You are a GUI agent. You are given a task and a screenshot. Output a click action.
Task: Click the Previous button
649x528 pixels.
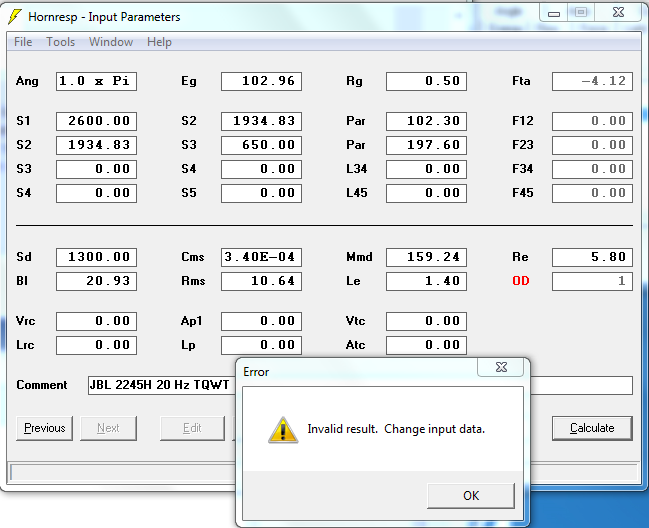pyautogui.click(x=44, y=428)
